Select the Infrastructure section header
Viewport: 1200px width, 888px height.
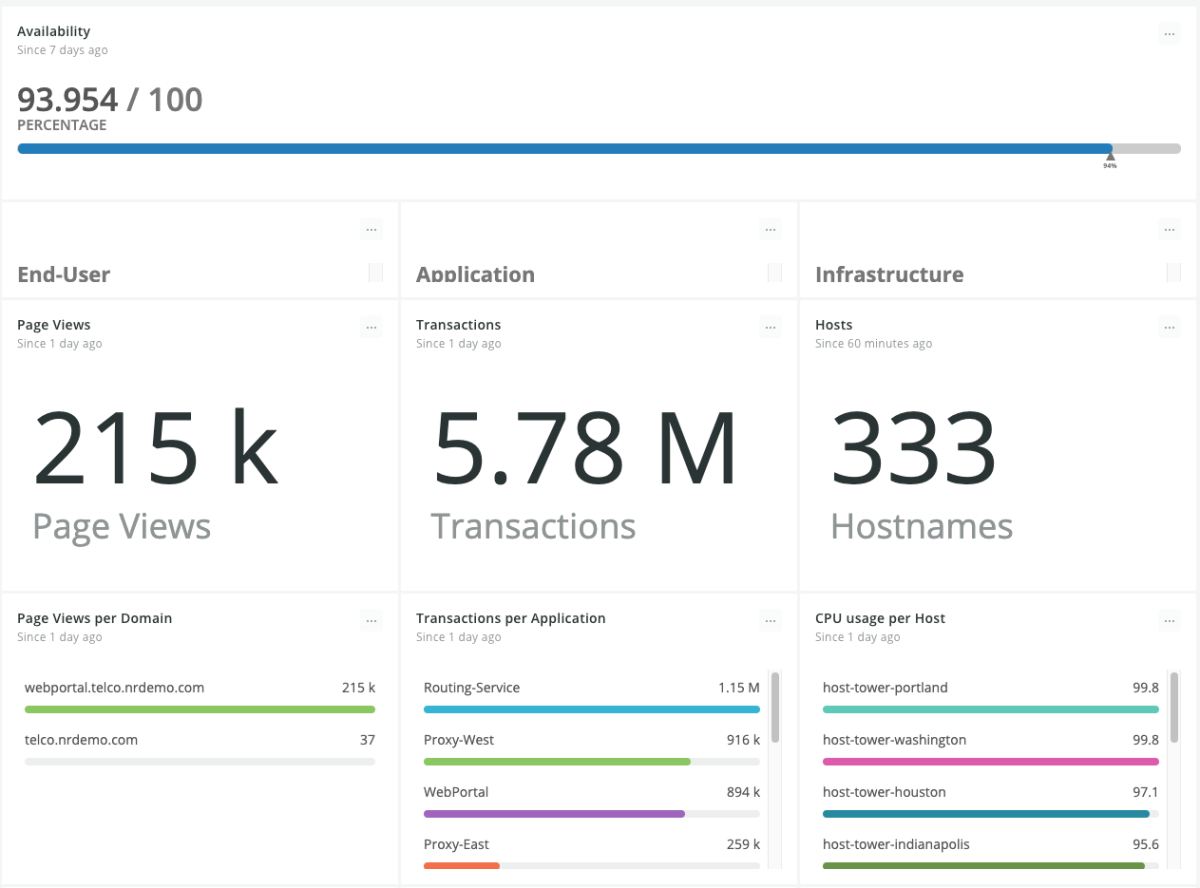889,274
